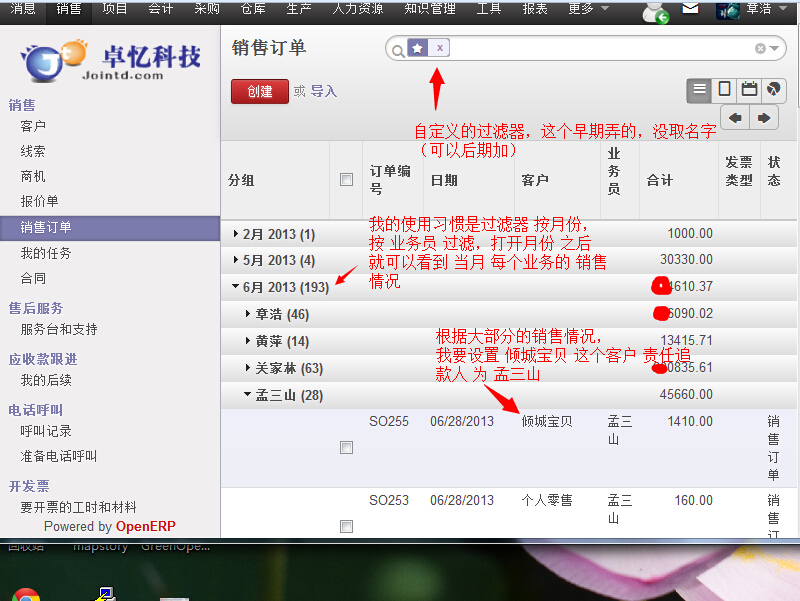Screen dimensions: 800x601
Task: Open the calendar view icon
Action: click(749, 90)
